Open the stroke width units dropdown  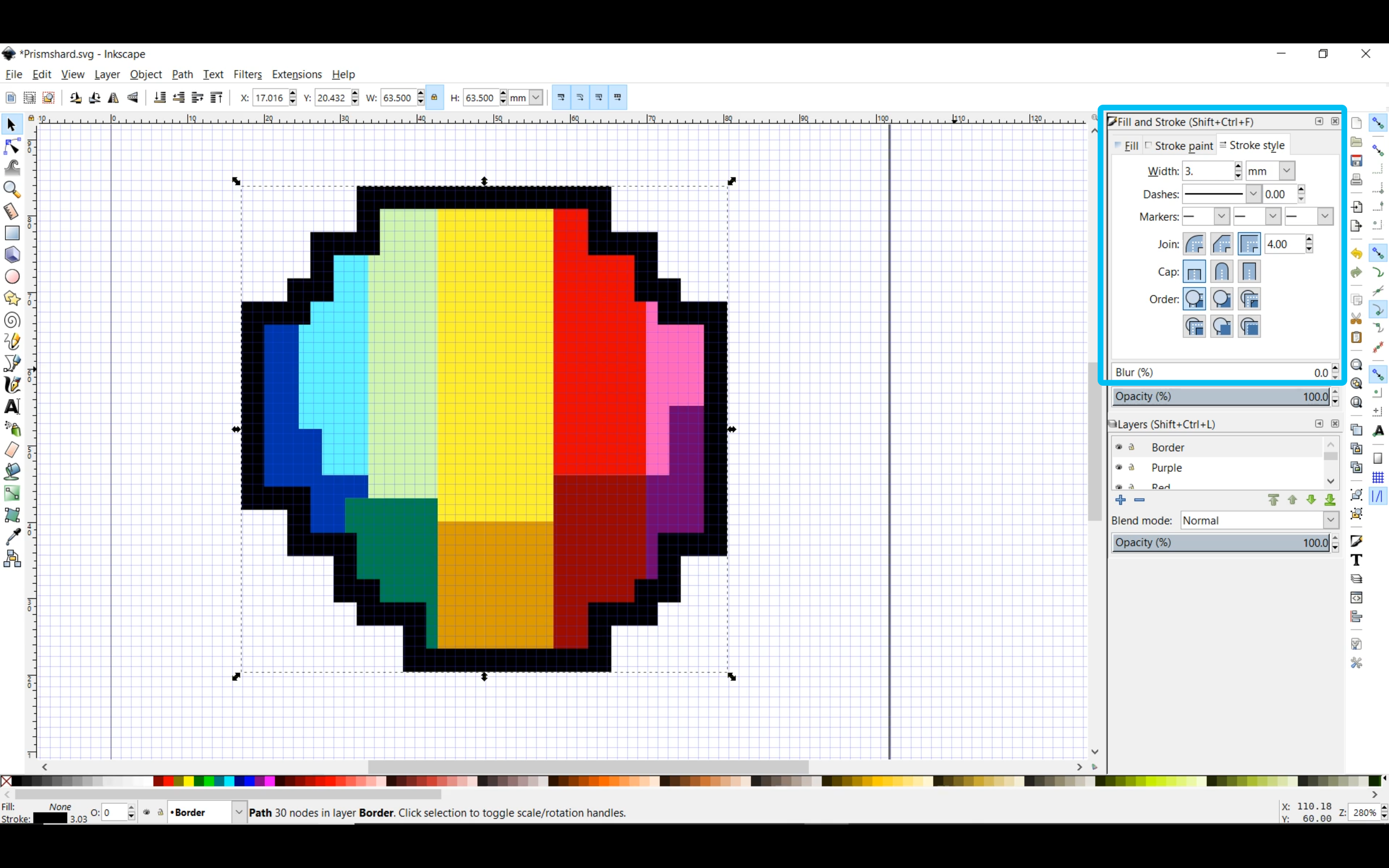pyautogui.click(x=1287, y=170)
